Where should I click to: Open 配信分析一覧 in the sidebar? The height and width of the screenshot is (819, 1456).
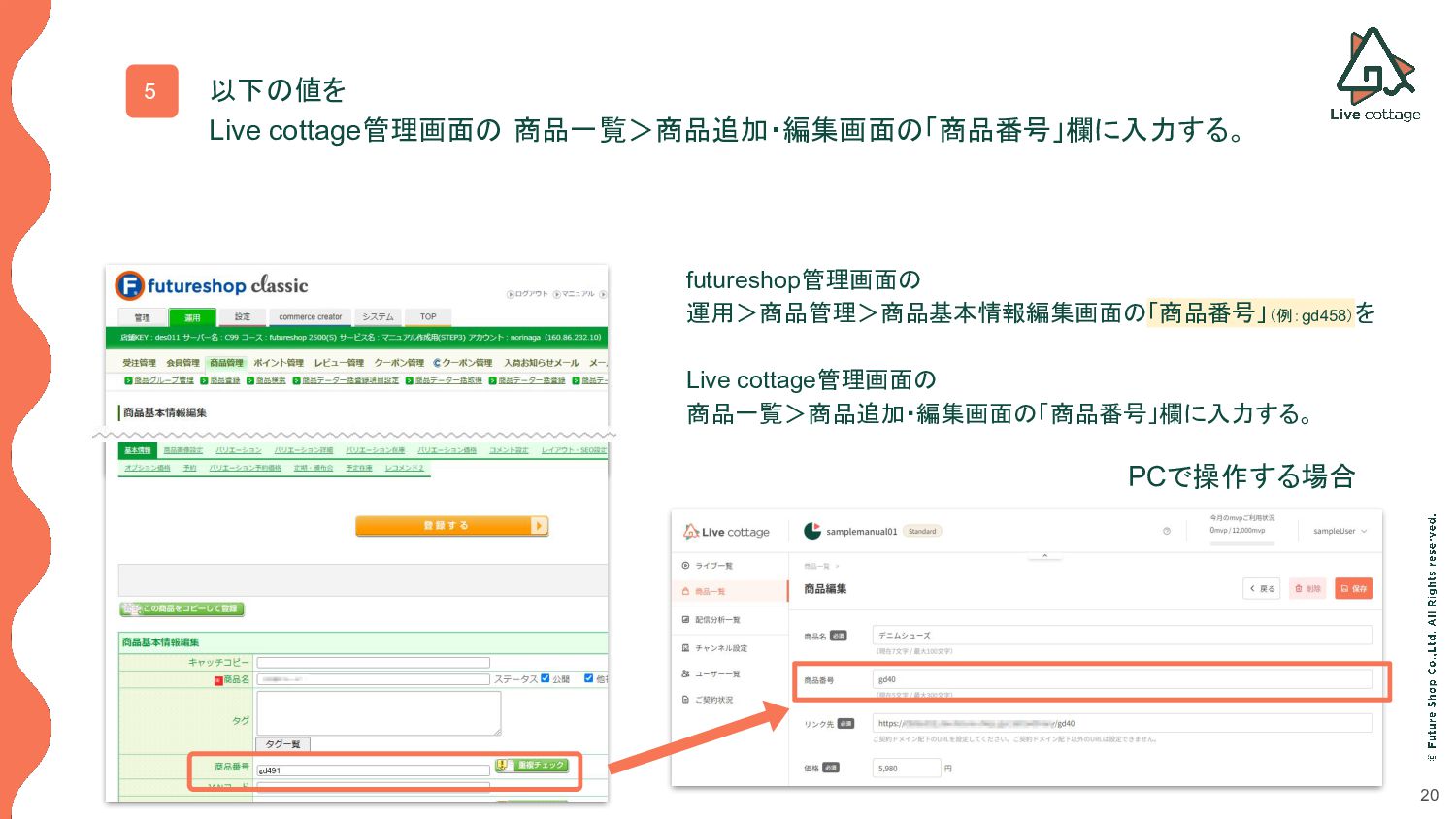(x=711, y=619)
